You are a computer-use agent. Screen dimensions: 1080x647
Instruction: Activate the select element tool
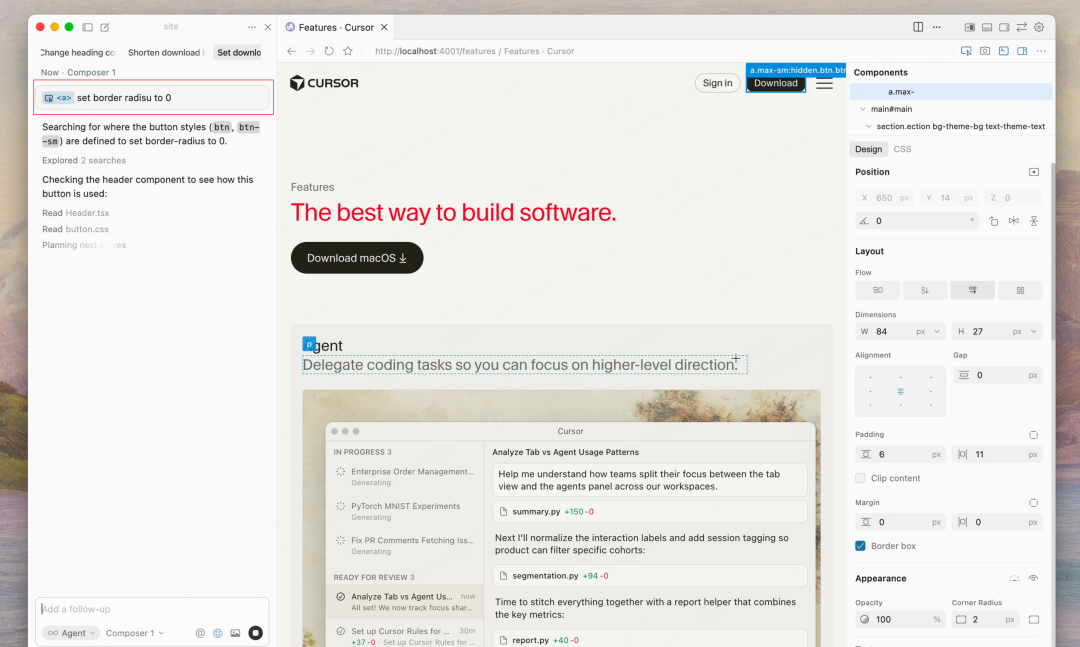pos(966,51)
